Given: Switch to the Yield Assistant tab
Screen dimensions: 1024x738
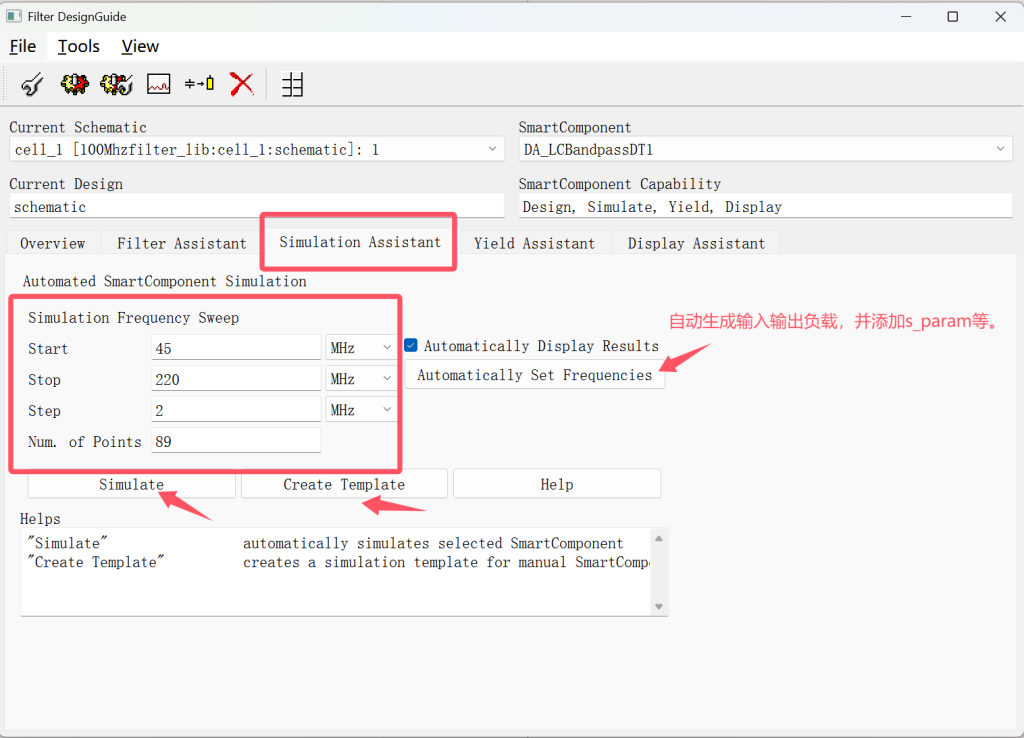Looking at the screenshot, I should click(535, 244).
